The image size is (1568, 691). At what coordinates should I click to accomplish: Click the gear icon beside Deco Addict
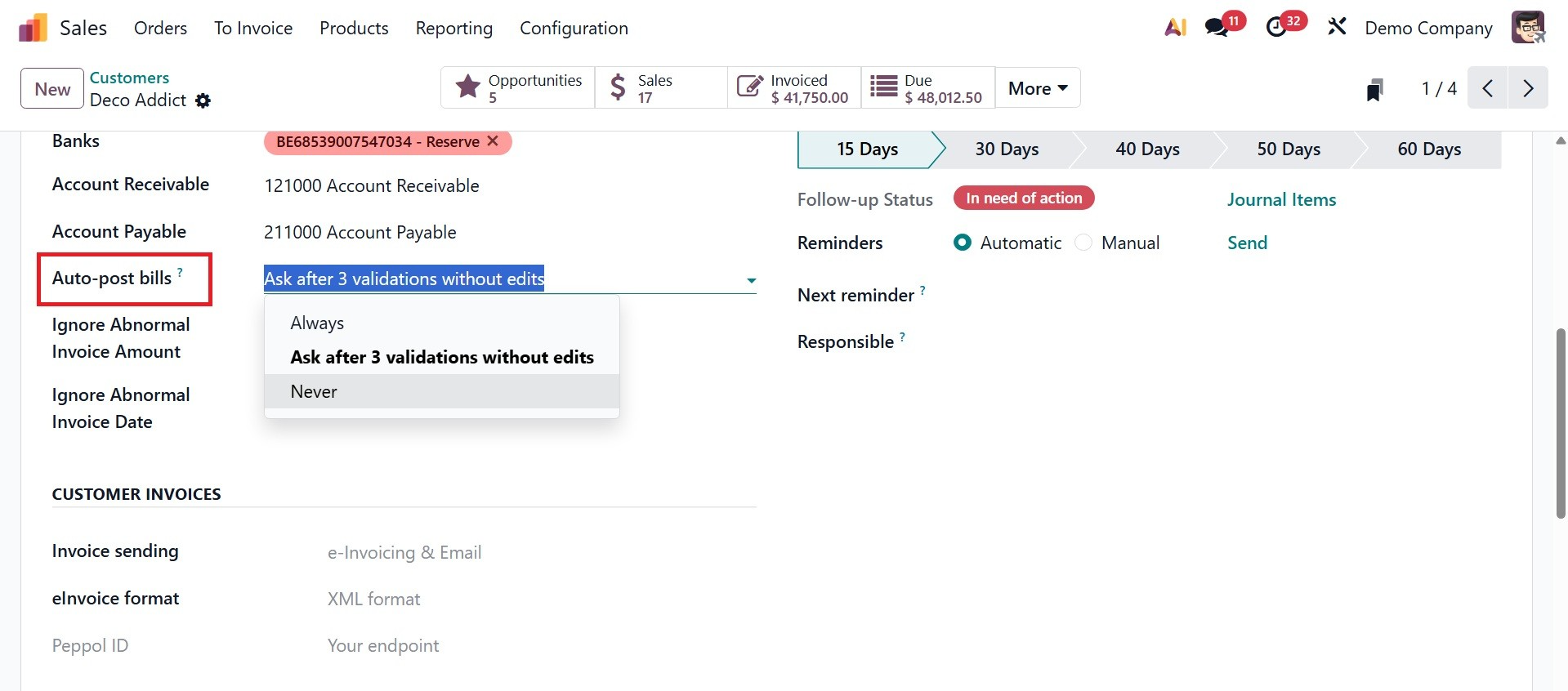[x=203, y=100]
